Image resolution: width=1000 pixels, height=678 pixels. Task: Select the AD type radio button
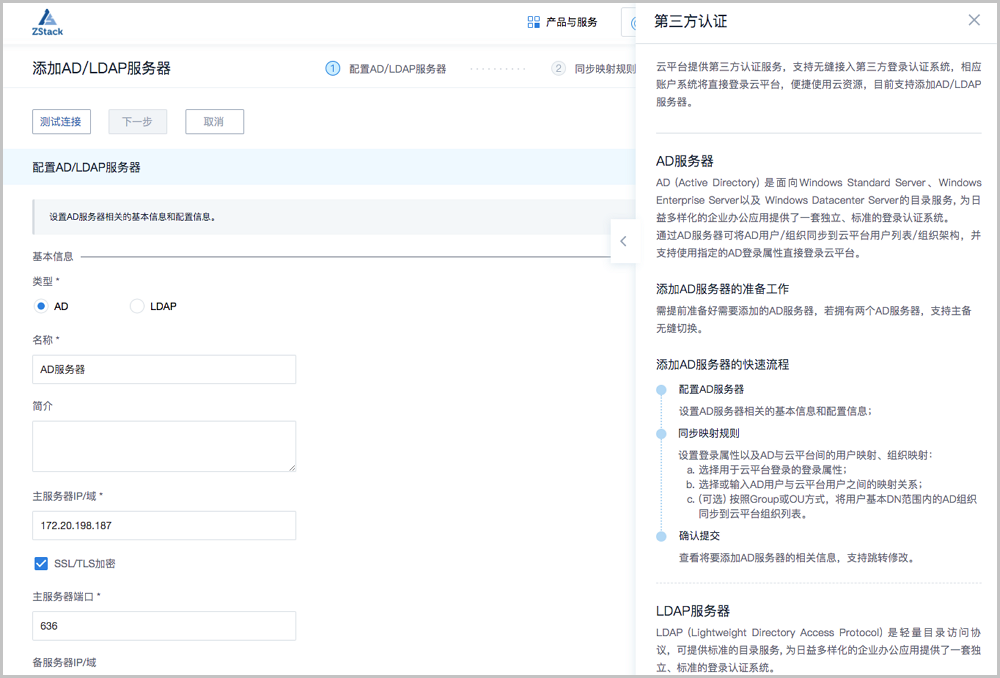(x=41, y=306)
